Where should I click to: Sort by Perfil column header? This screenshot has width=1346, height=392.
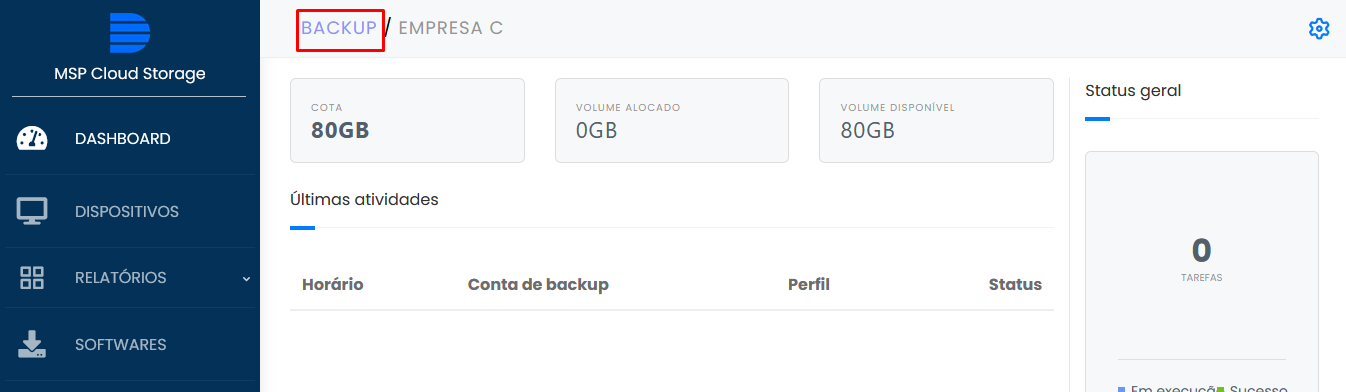point(809,284)
